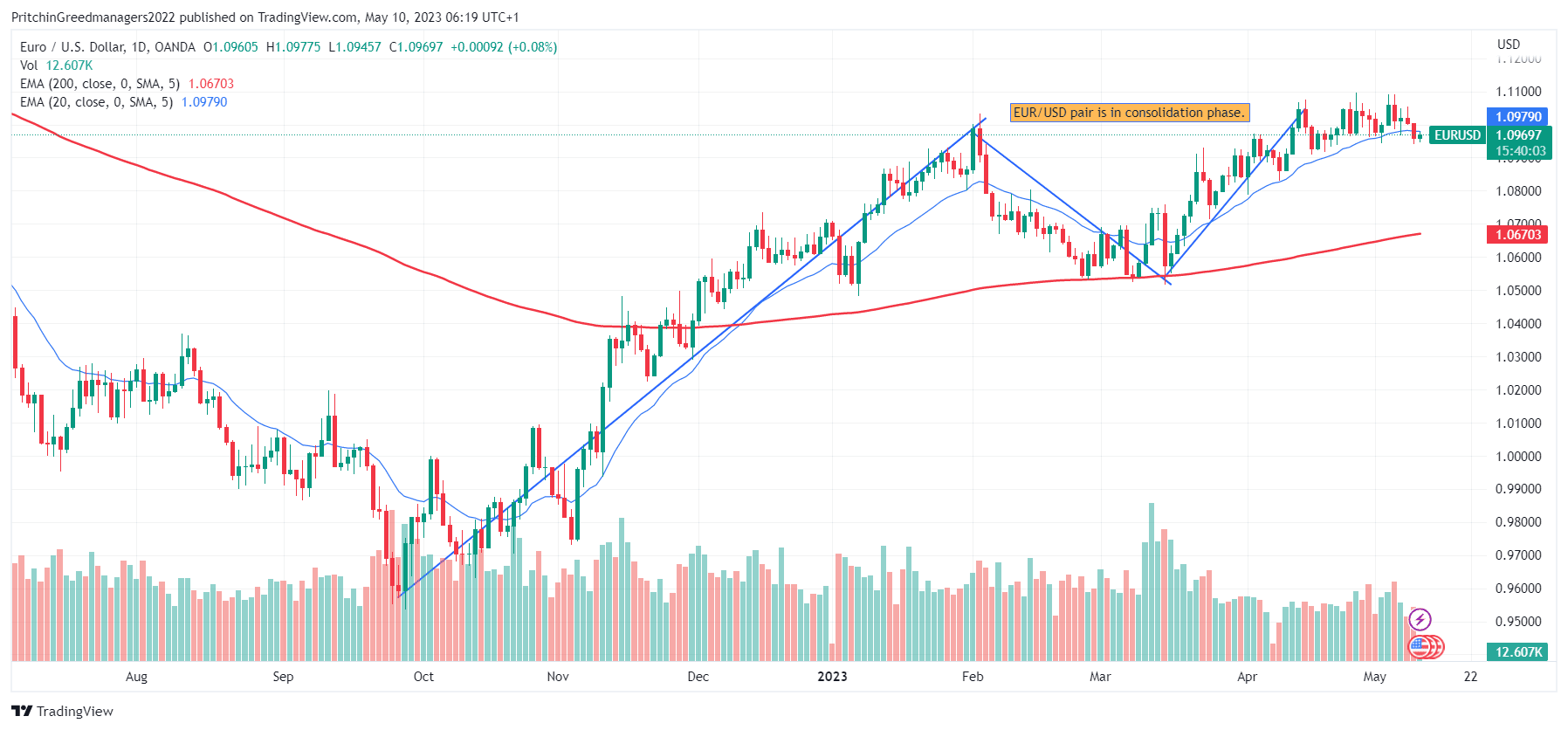This screenshot has width=1568, height=730.
Task: Click the 1.11000 price axis level
Action: click(1518, 92)
